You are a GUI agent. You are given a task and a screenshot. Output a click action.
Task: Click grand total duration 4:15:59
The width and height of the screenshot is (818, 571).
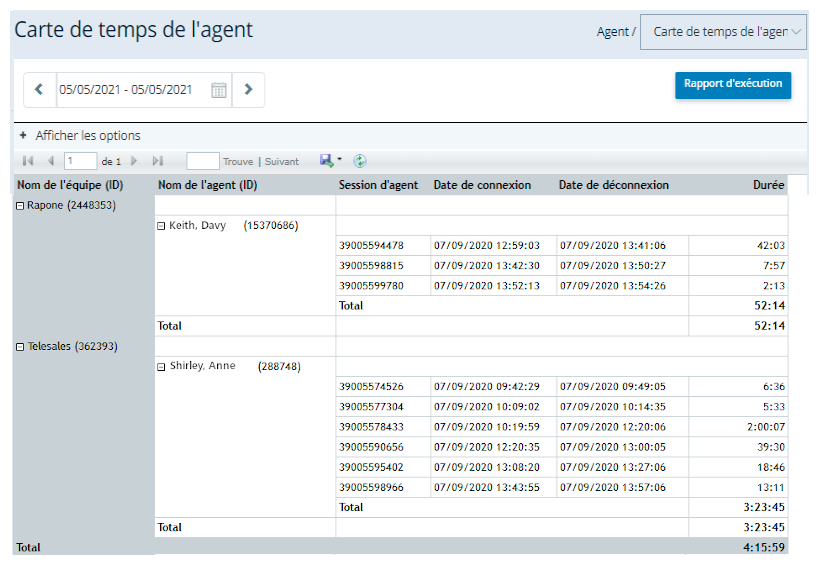click(764, 548)
